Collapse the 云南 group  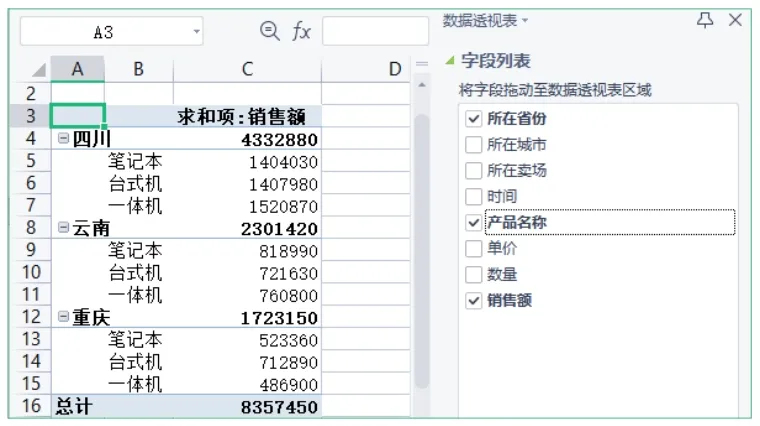(x=63, y=227)
